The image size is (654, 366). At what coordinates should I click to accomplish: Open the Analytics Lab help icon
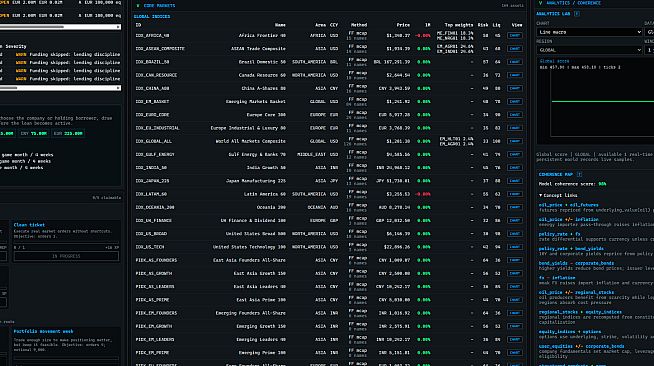tap(576, 14)
